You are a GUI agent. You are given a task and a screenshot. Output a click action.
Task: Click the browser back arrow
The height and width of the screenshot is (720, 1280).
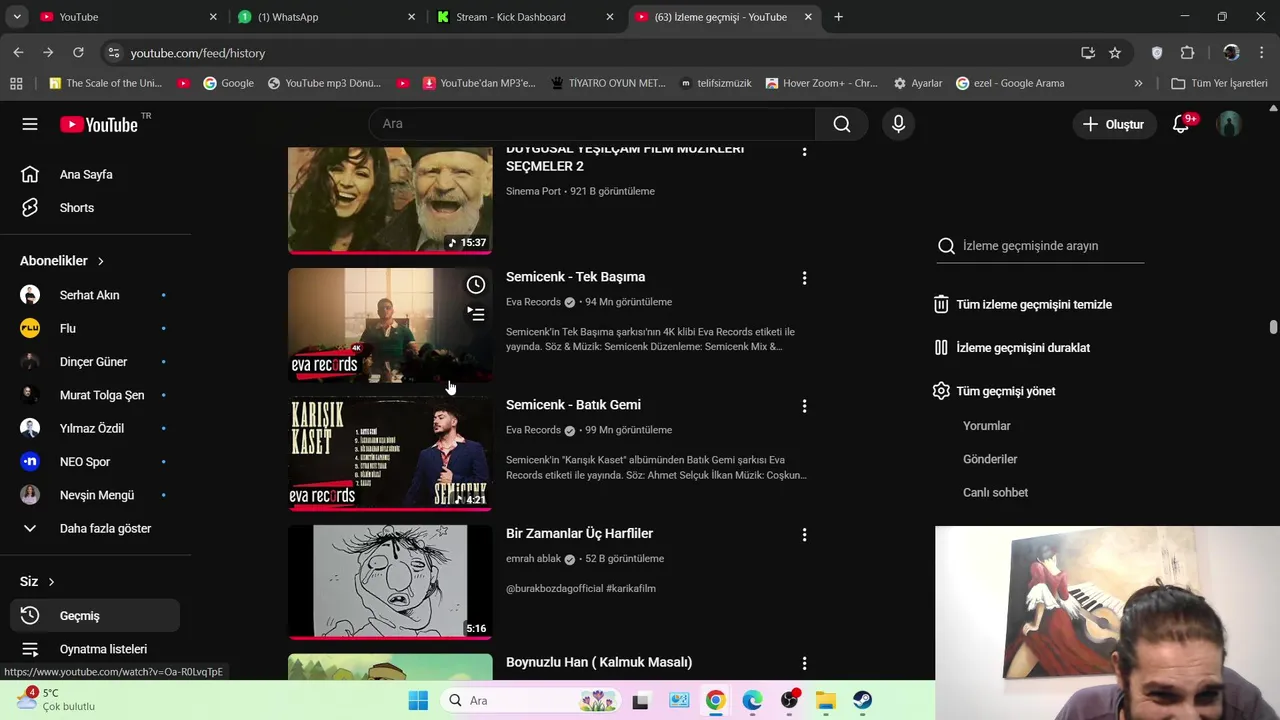[18, 53]
